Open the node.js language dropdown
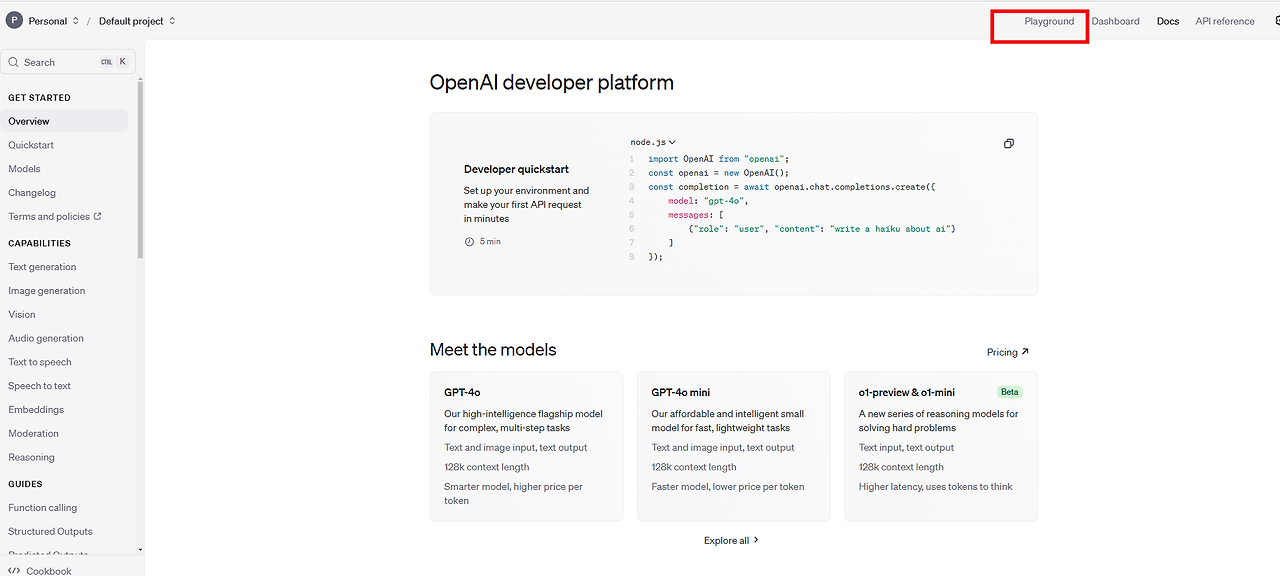 click(x=653, y=143)
